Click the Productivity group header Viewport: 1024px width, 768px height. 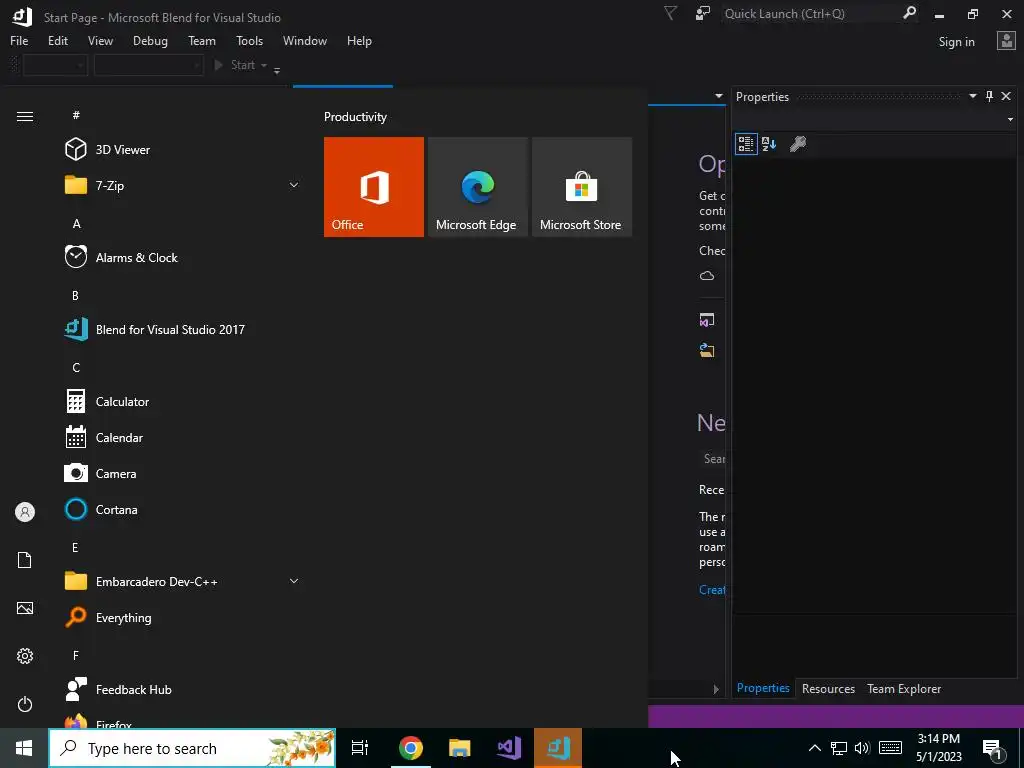click(355, 117)
